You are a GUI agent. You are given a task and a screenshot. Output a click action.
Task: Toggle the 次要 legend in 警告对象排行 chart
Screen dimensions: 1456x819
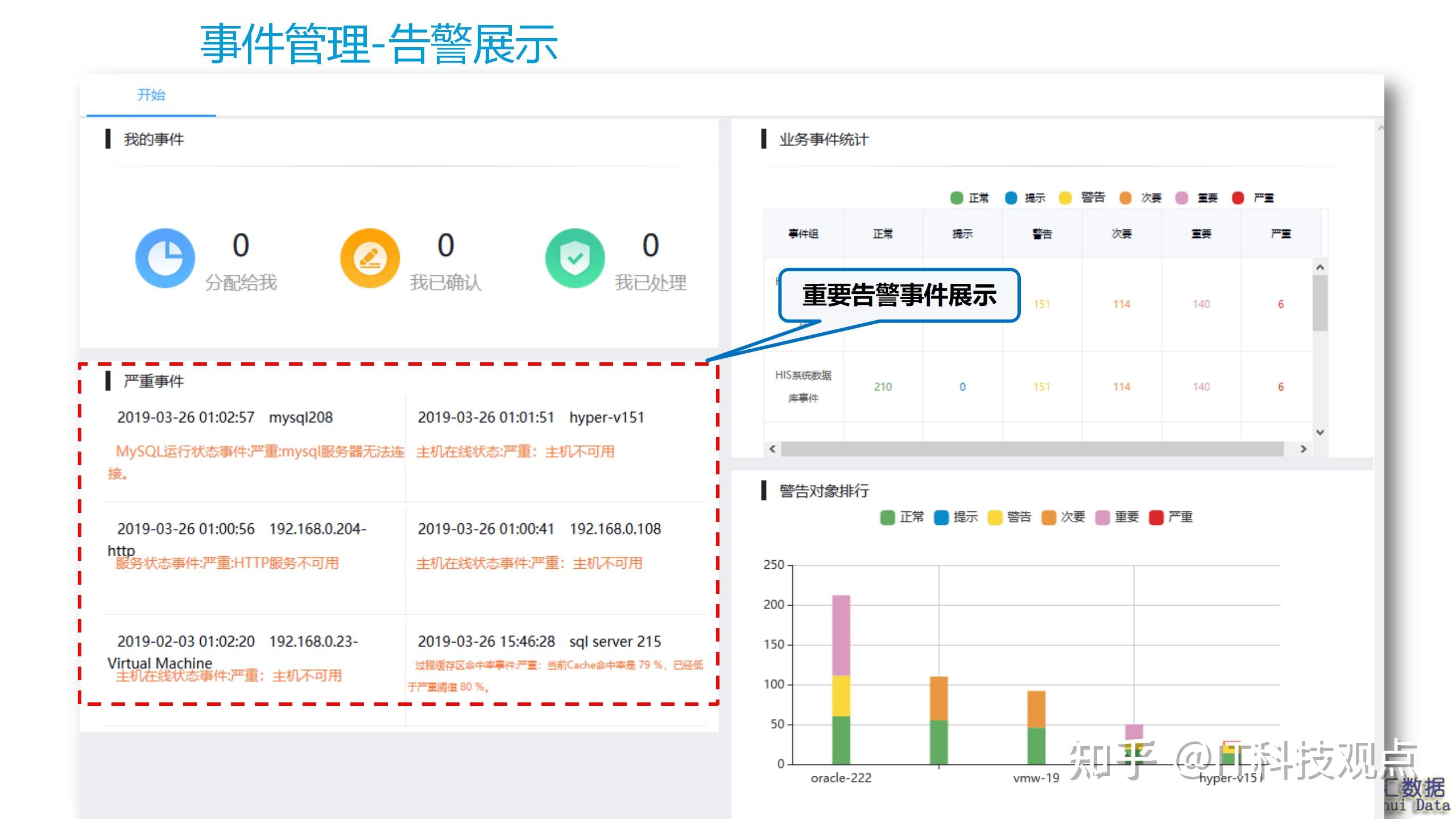pos(1048,516)
